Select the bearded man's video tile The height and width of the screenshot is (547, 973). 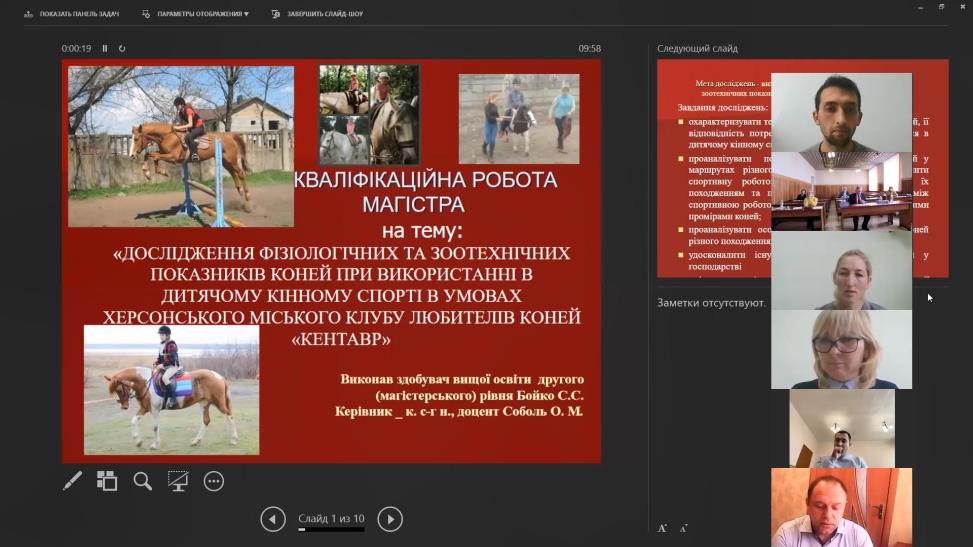tap(841, 112)
